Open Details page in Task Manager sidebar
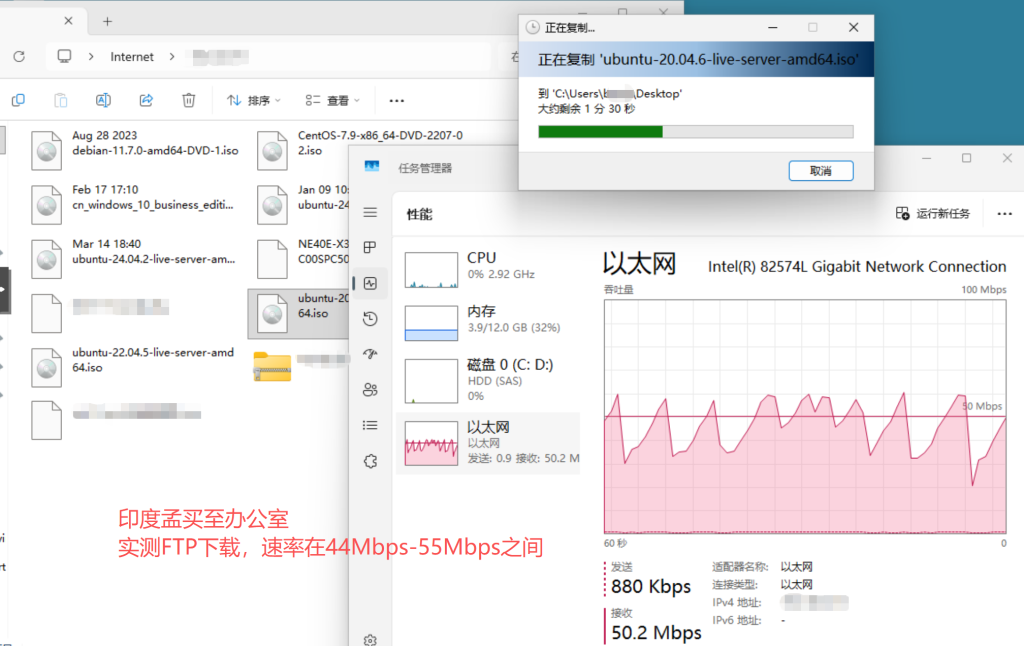This screenshot has width=1024, height=646. coord(370,425)
